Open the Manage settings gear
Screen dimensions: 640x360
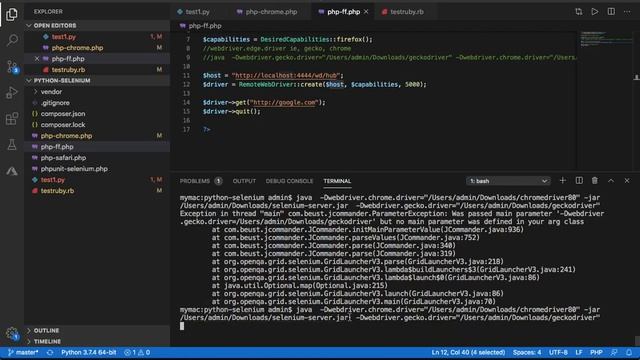(x=12, y=333)
